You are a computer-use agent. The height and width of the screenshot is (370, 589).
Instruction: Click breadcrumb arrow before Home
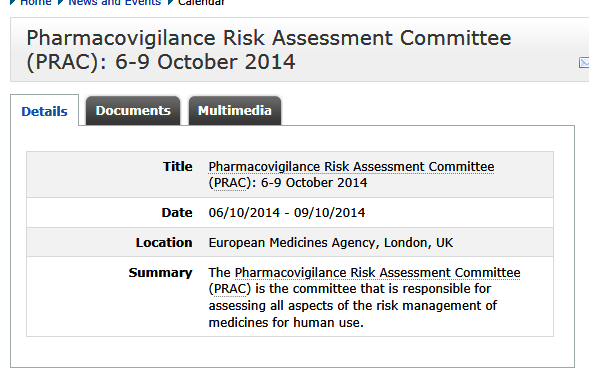point(13,3)
